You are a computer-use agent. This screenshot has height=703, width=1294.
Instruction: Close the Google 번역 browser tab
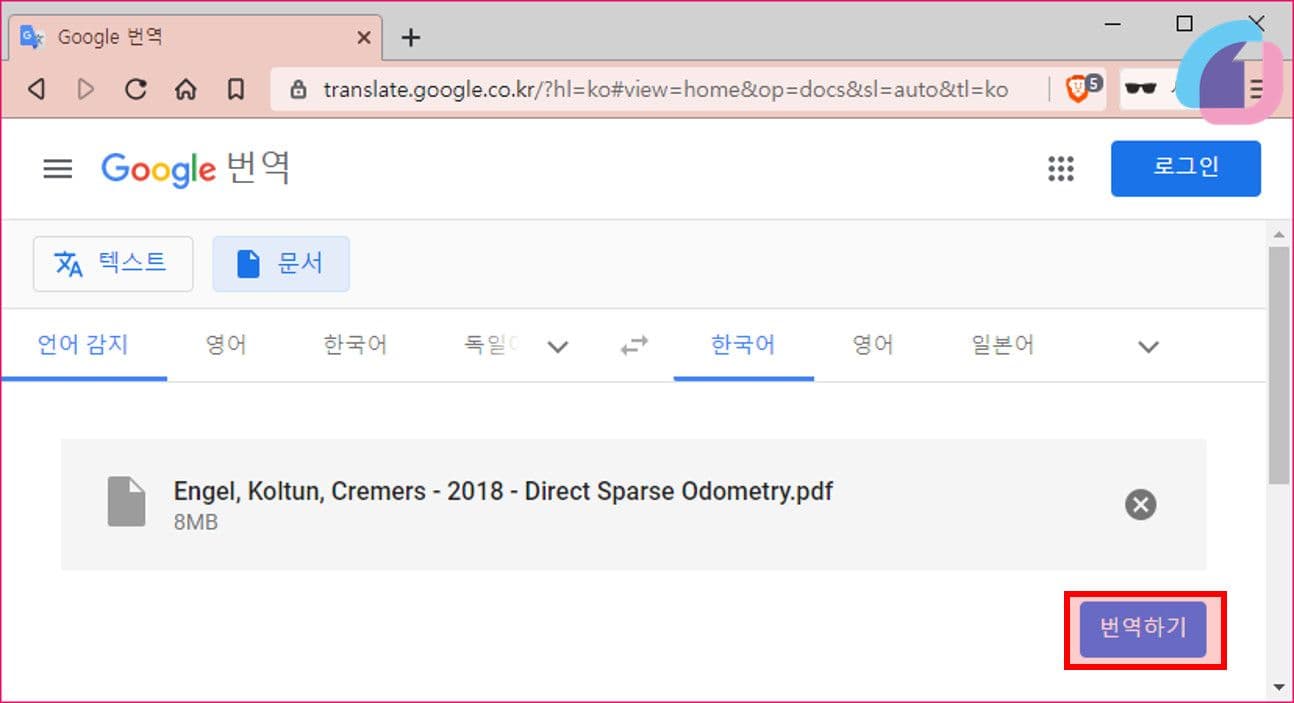coord(364,38)
